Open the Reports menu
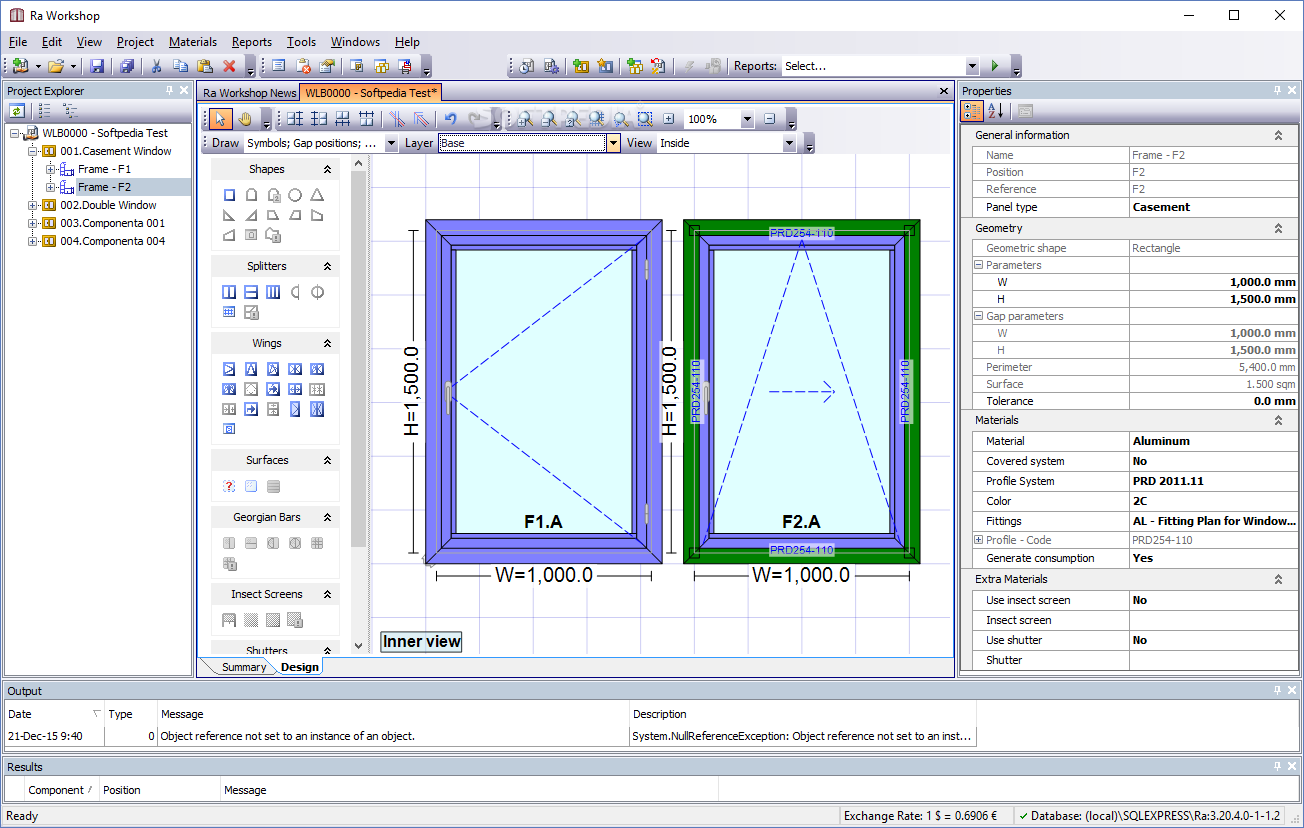The width and height of the screenshot is (1304, 828). [252, 42]
